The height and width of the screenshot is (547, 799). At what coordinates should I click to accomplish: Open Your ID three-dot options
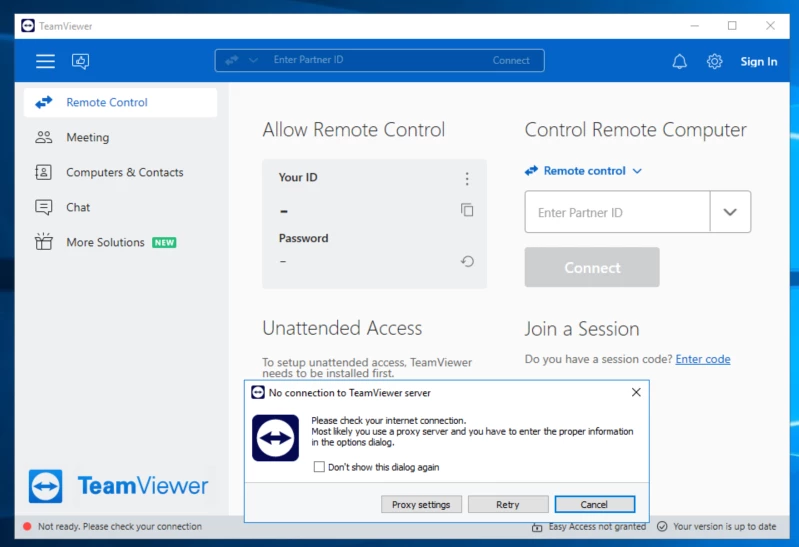click(467, 178)
